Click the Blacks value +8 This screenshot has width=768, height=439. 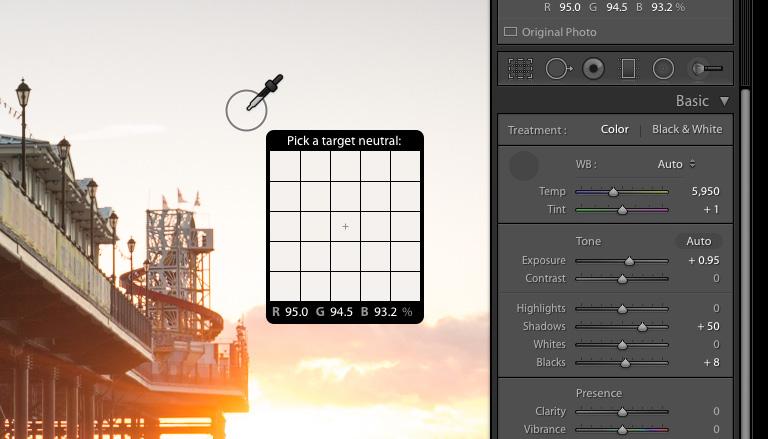click(x=712, y=363)
